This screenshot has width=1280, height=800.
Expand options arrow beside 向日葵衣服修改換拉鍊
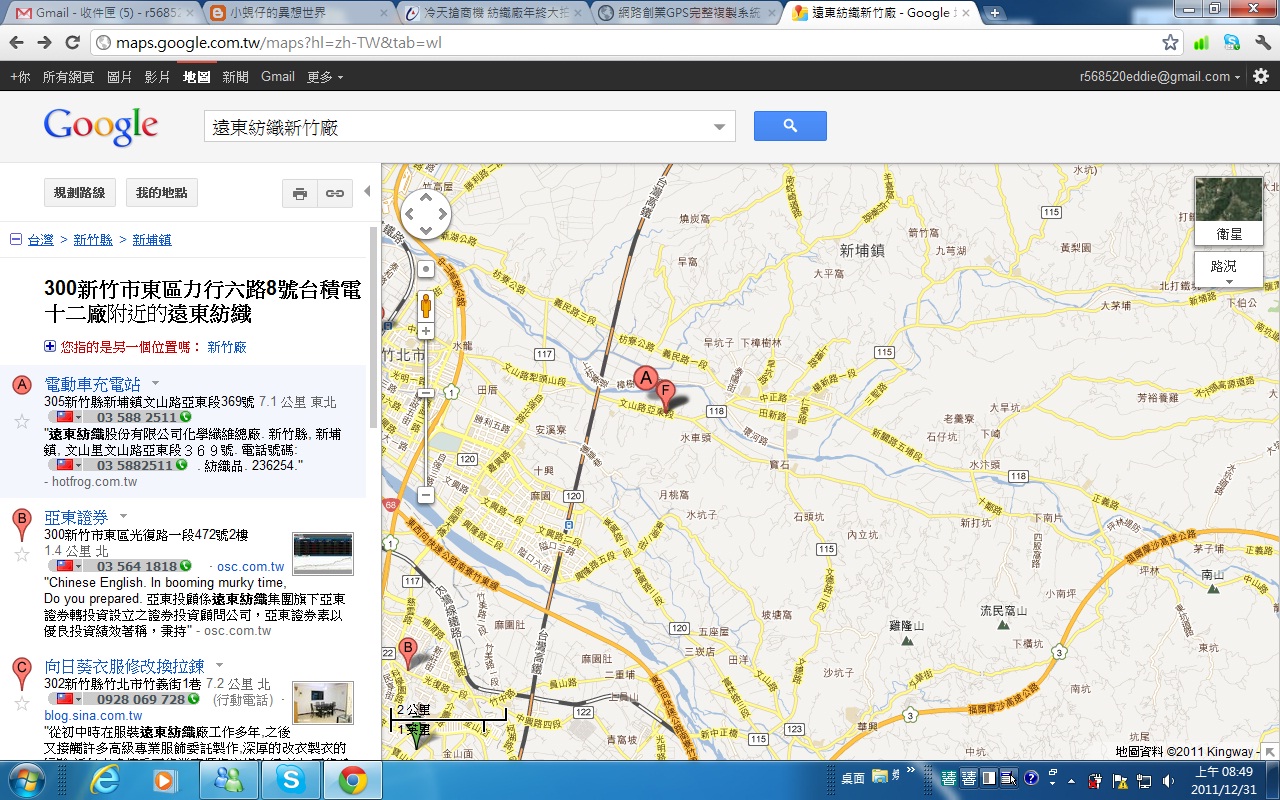(x=219, y=665)
